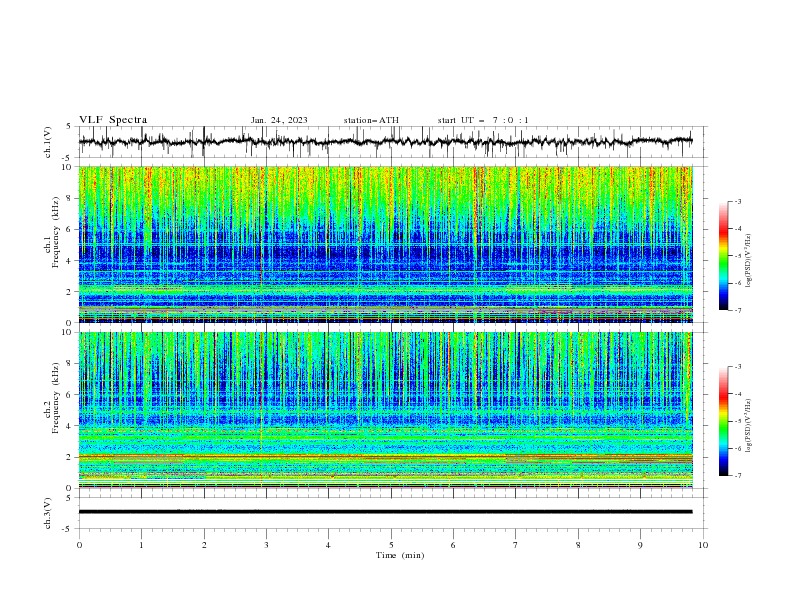
Task: Click the time axis end tick label "10"
Action: coord(703,545)
